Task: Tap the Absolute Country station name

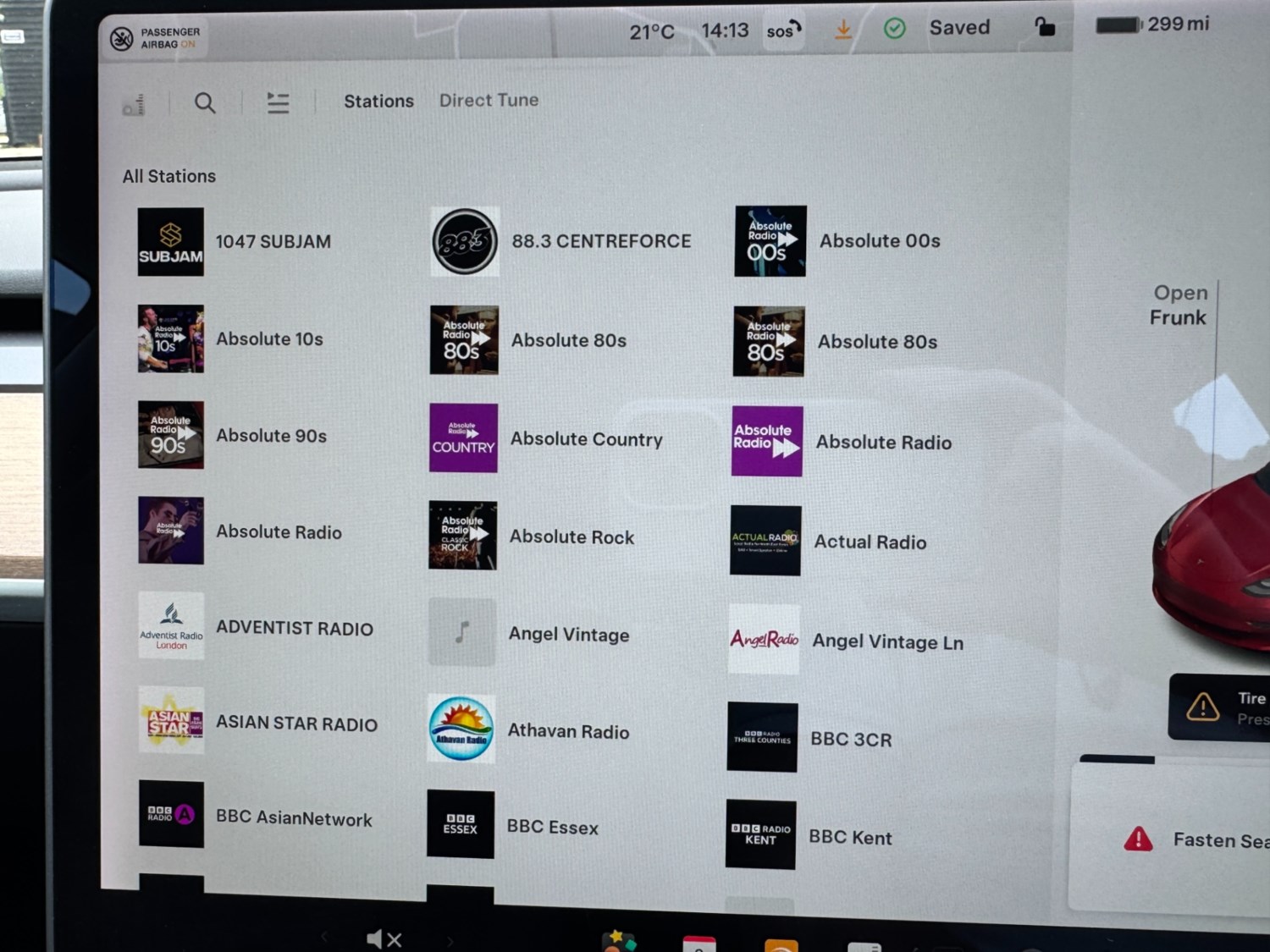Action: [586, 439]
